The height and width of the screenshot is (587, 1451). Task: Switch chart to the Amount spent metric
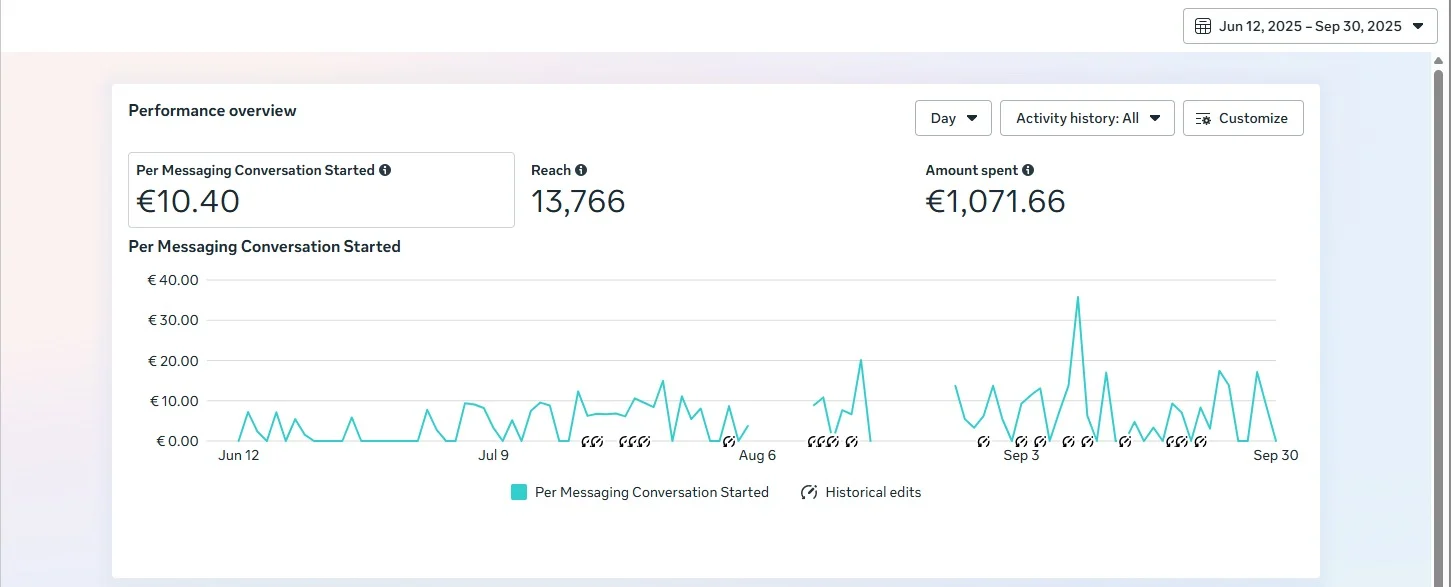pos(995,190)
